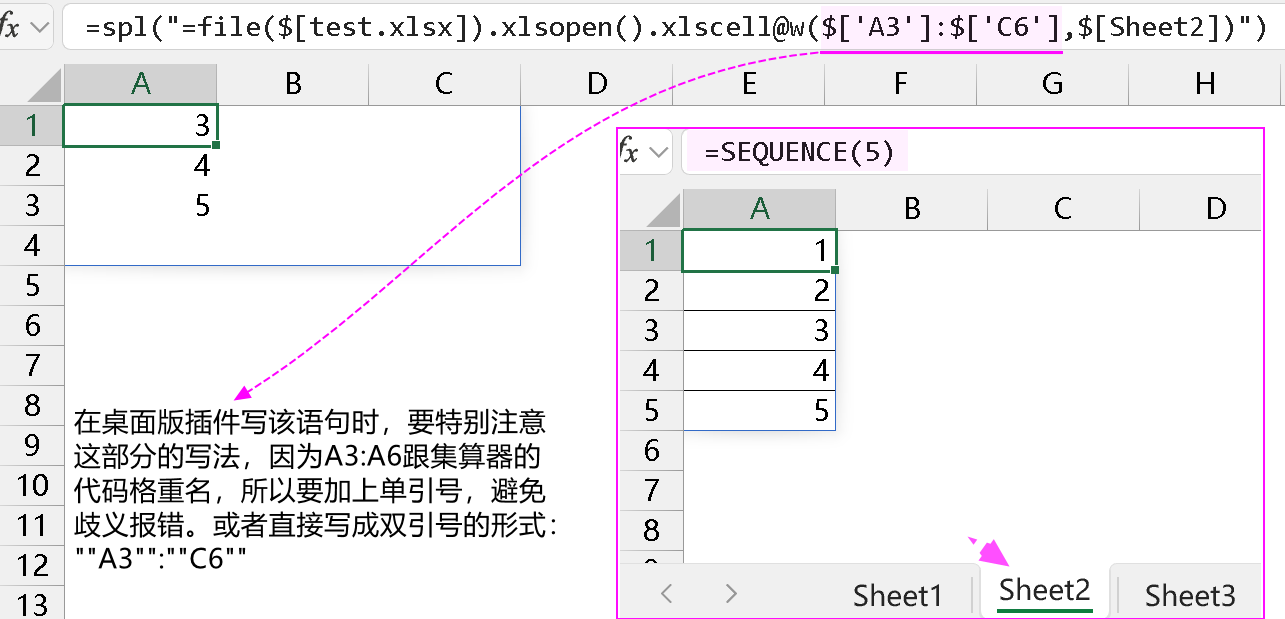
Task: Switch to the Sheet1 tab
Action: [x=897, y=596]
